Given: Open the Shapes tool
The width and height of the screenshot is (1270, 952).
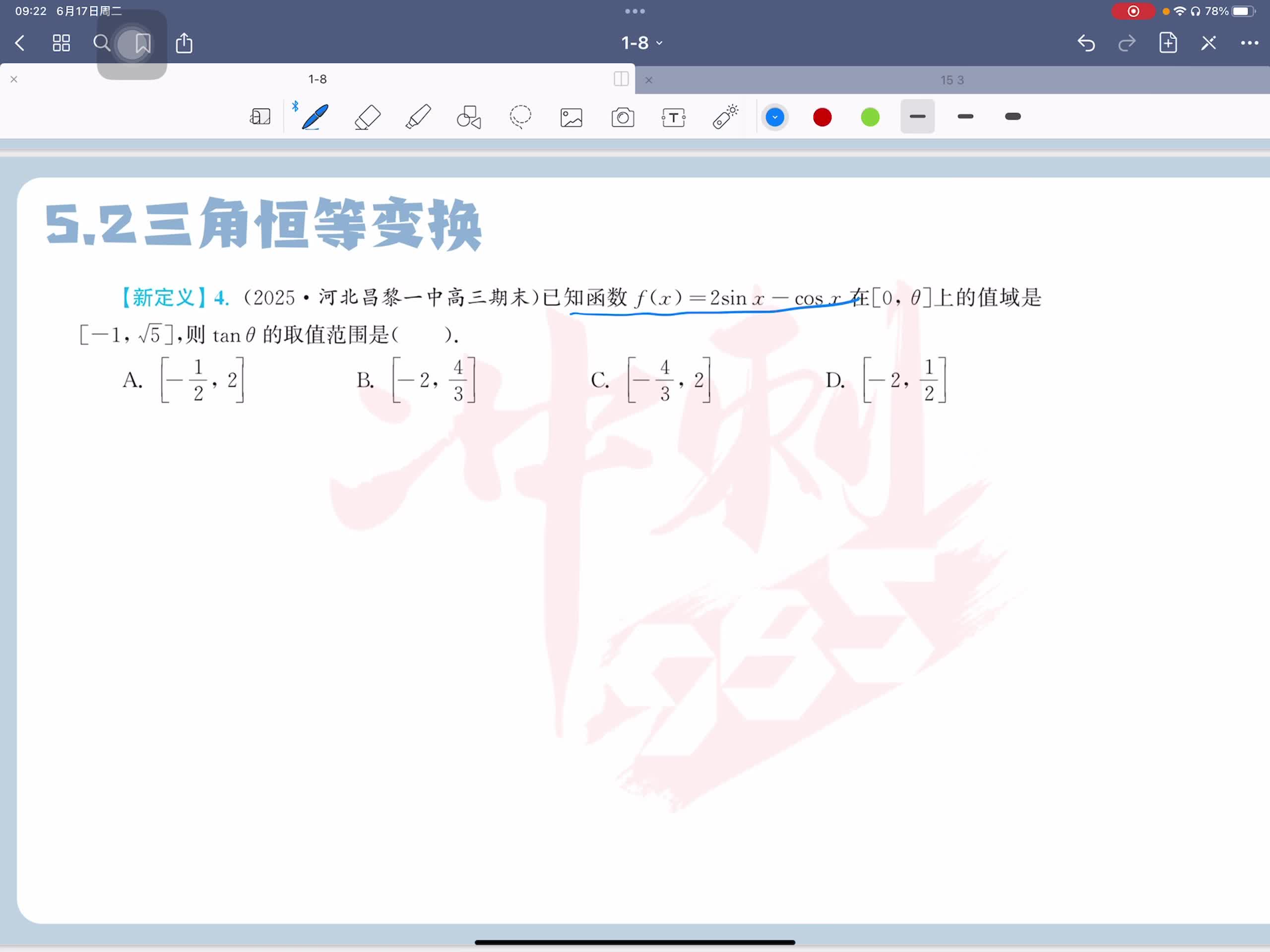Looking at the screenshot, I should pyautogui.click(x=468, y=117).
